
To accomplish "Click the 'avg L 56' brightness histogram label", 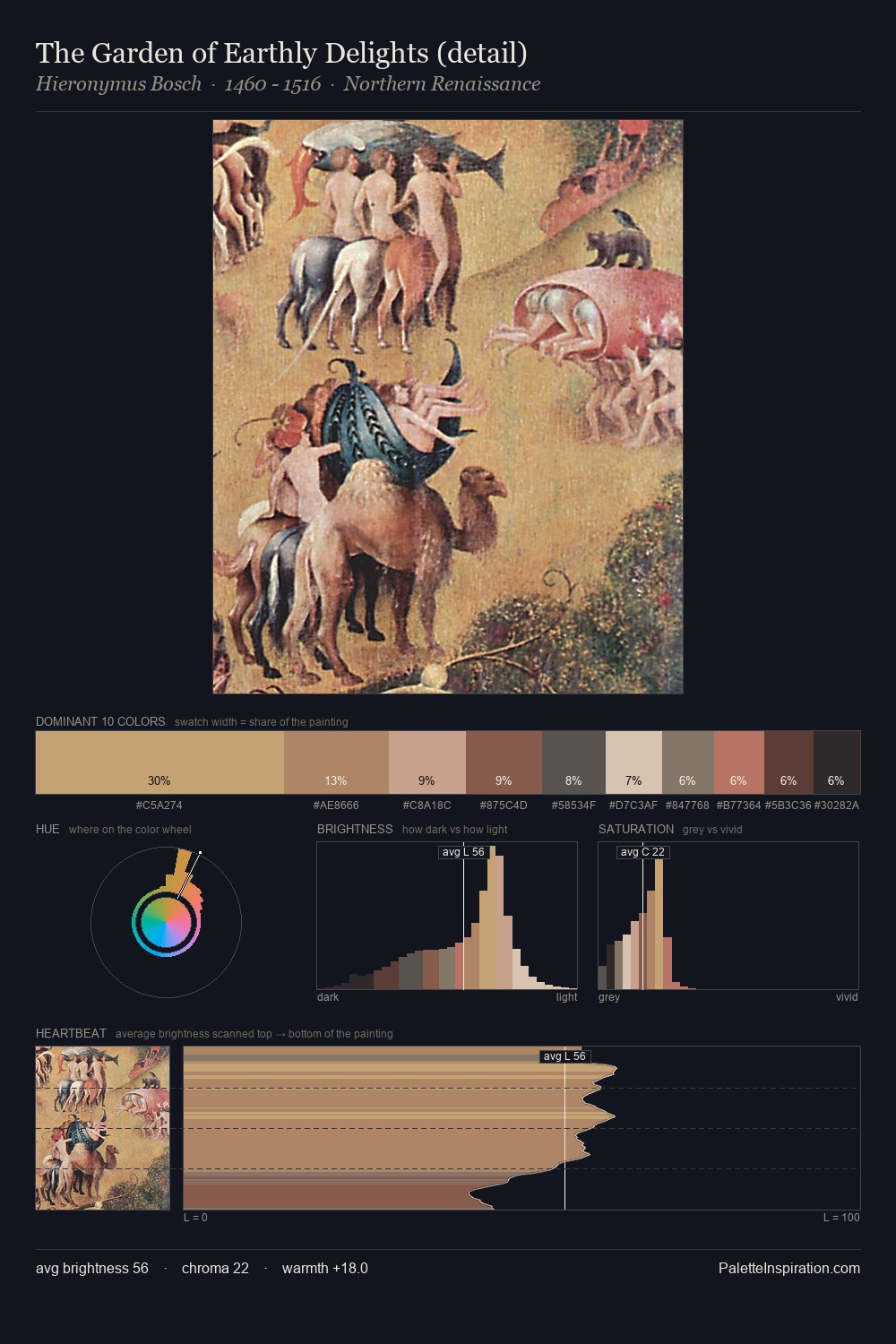I will click(463, 852).
